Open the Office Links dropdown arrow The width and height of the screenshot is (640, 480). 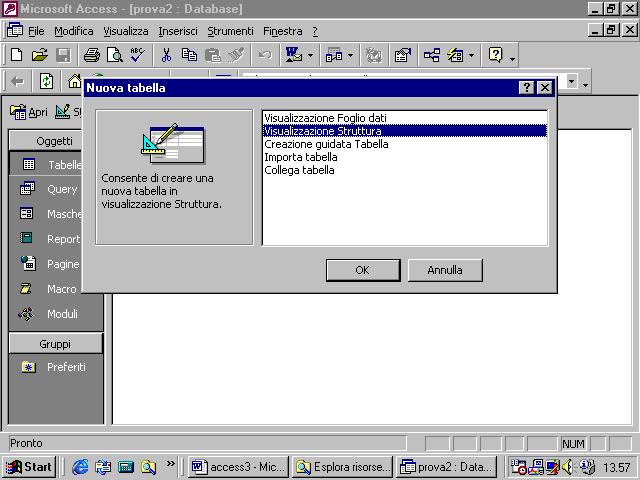[310, 55]
